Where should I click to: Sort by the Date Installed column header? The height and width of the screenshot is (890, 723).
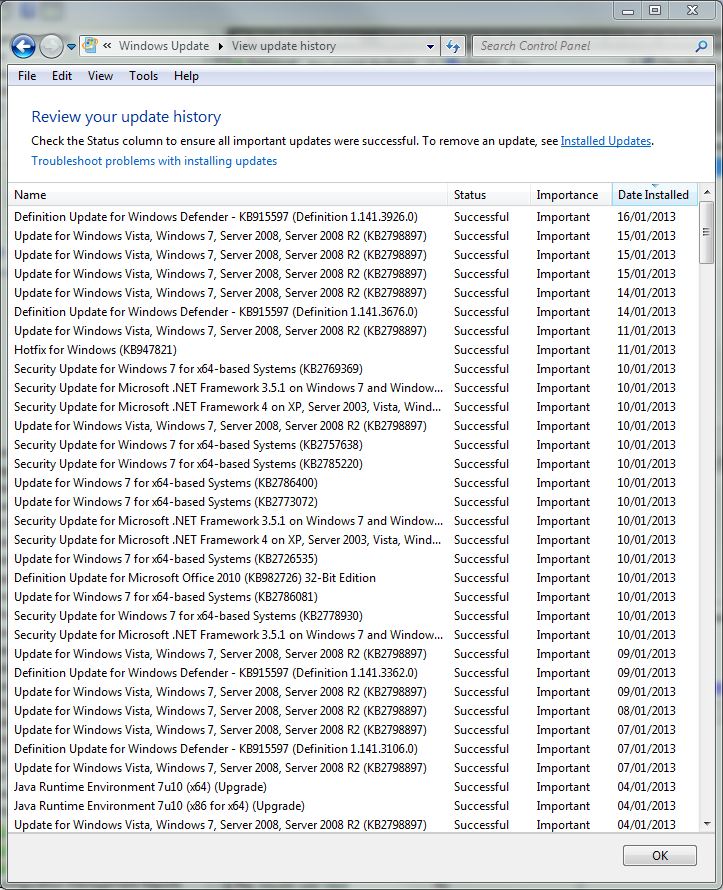click(654, 195)
